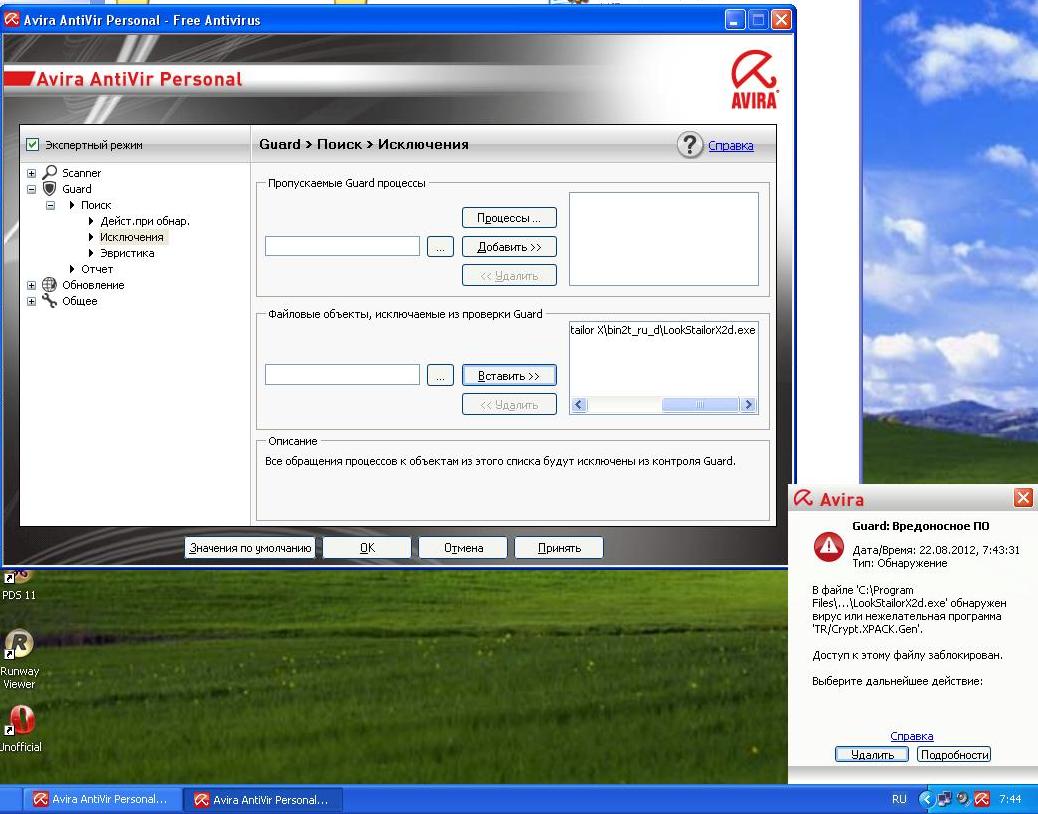The image size is (1038, 814).
Task: Expand hidden tray icons arrow
Action: 927,799
